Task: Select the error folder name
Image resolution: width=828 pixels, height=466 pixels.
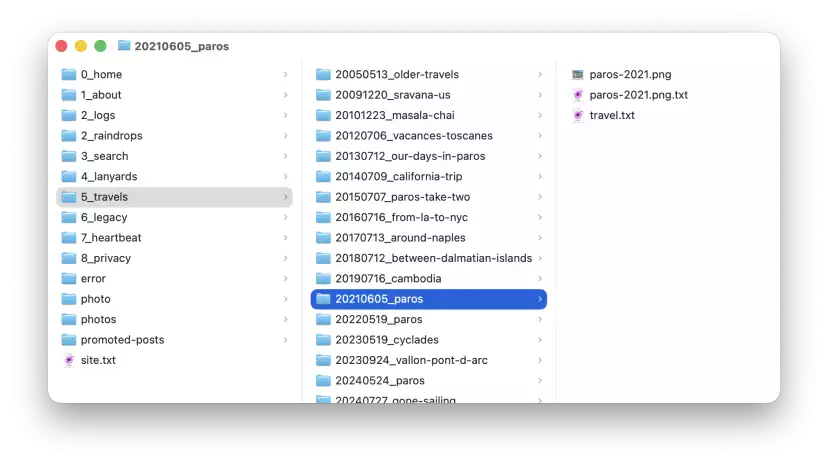Action: [93, 278]
